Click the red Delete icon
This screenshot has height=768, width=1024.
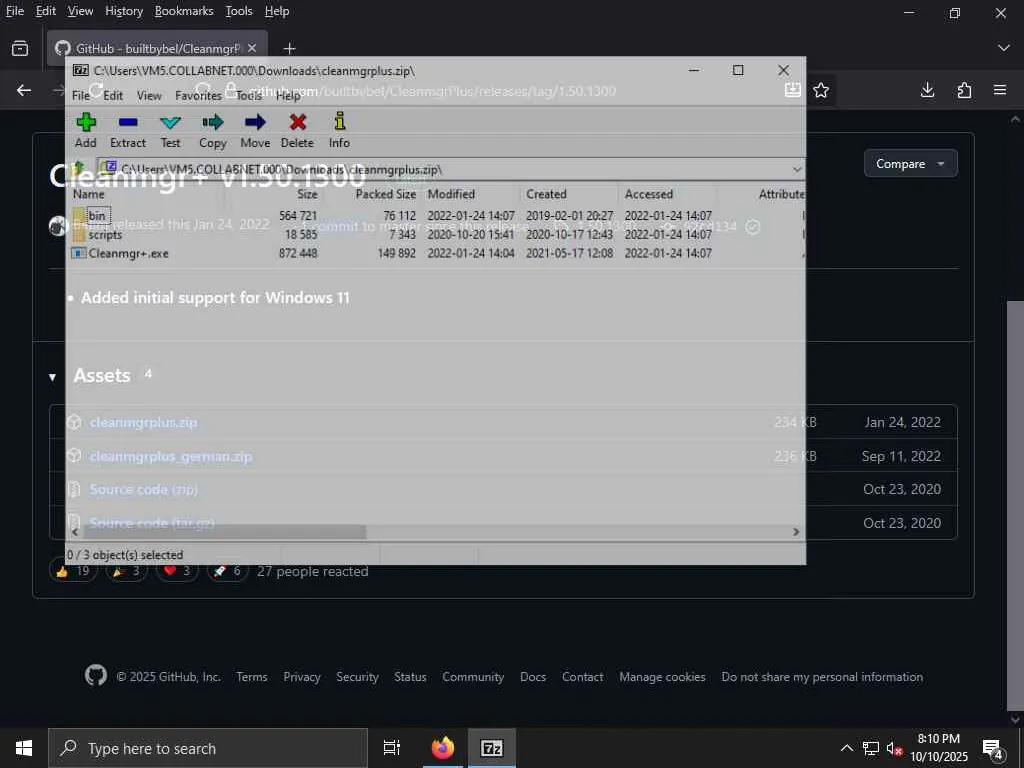click(297, 130)
